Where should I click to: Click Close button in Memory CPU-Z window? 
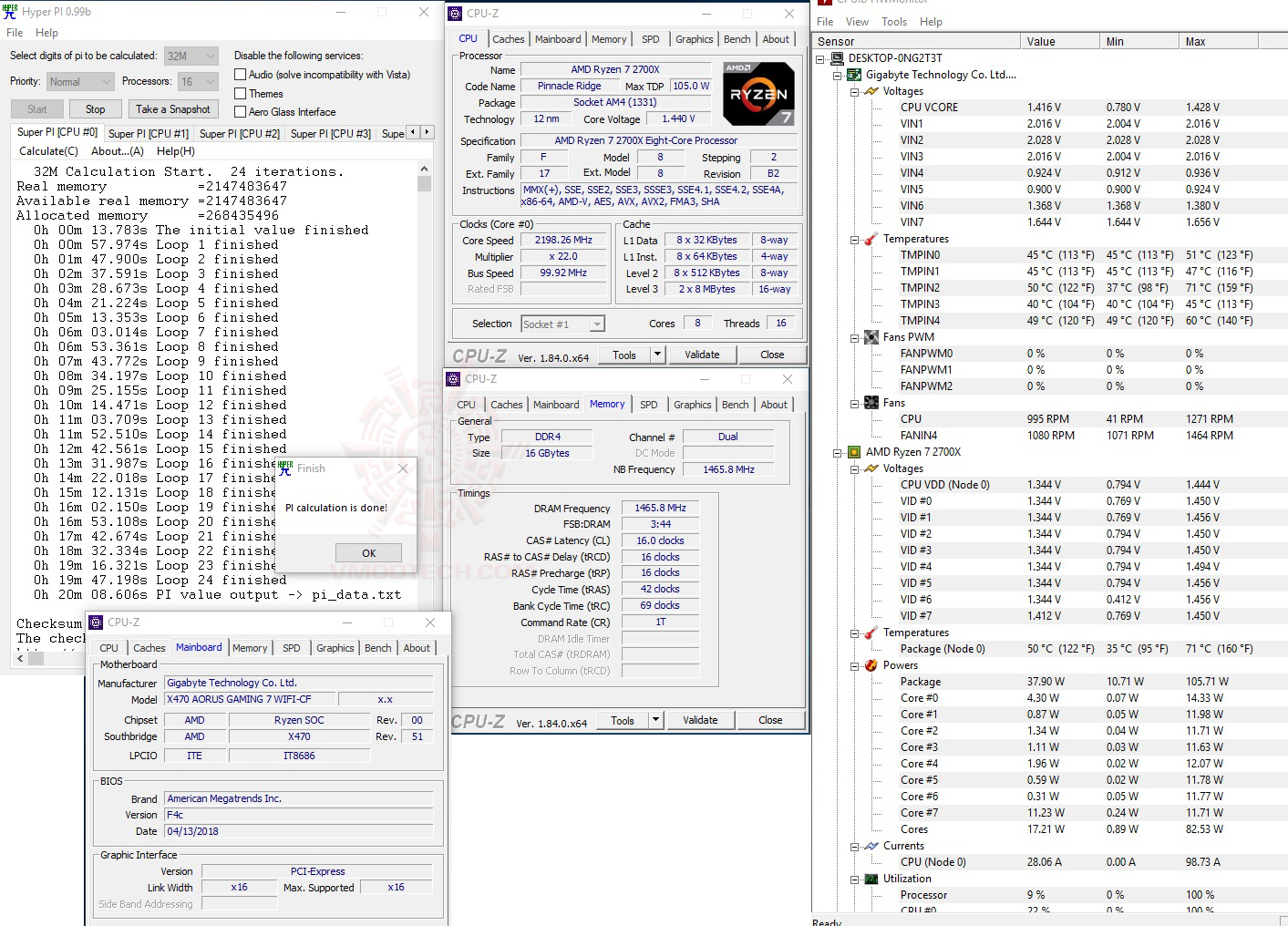click(x=770, y=720)
